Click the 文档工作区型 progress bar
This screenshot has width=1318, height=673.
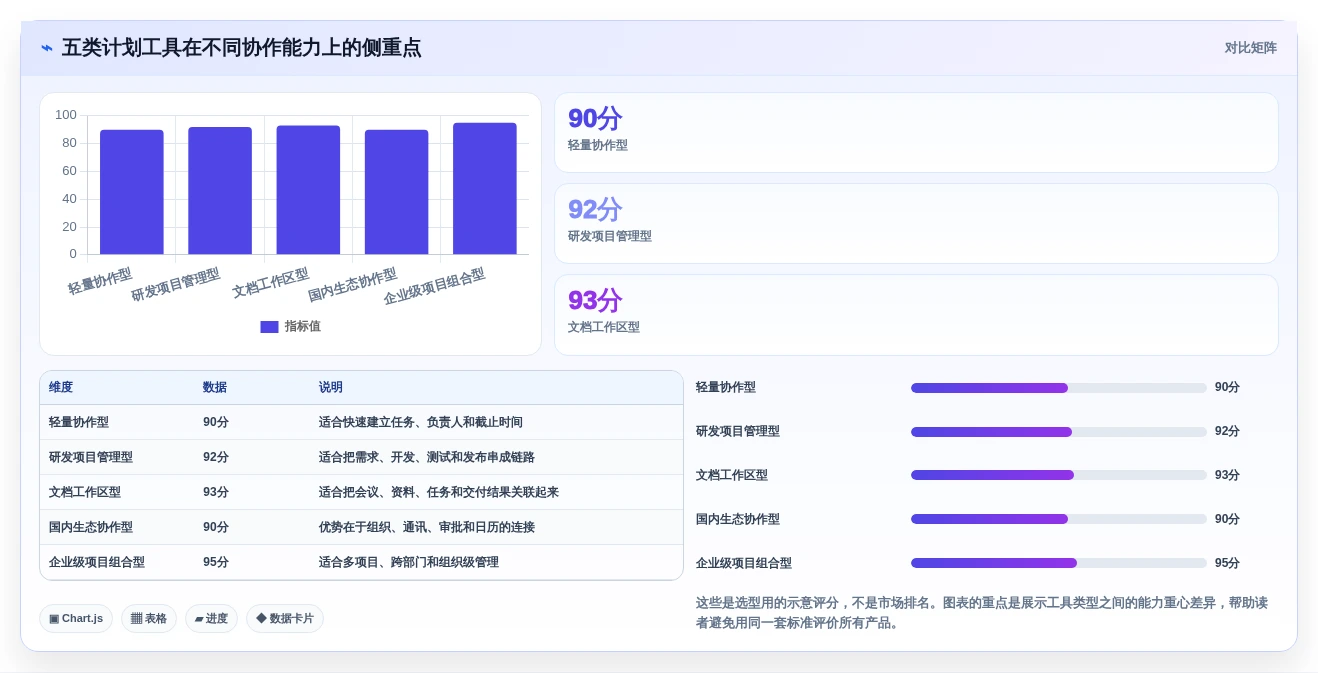pyautogui.click(x=1058, y=475)
